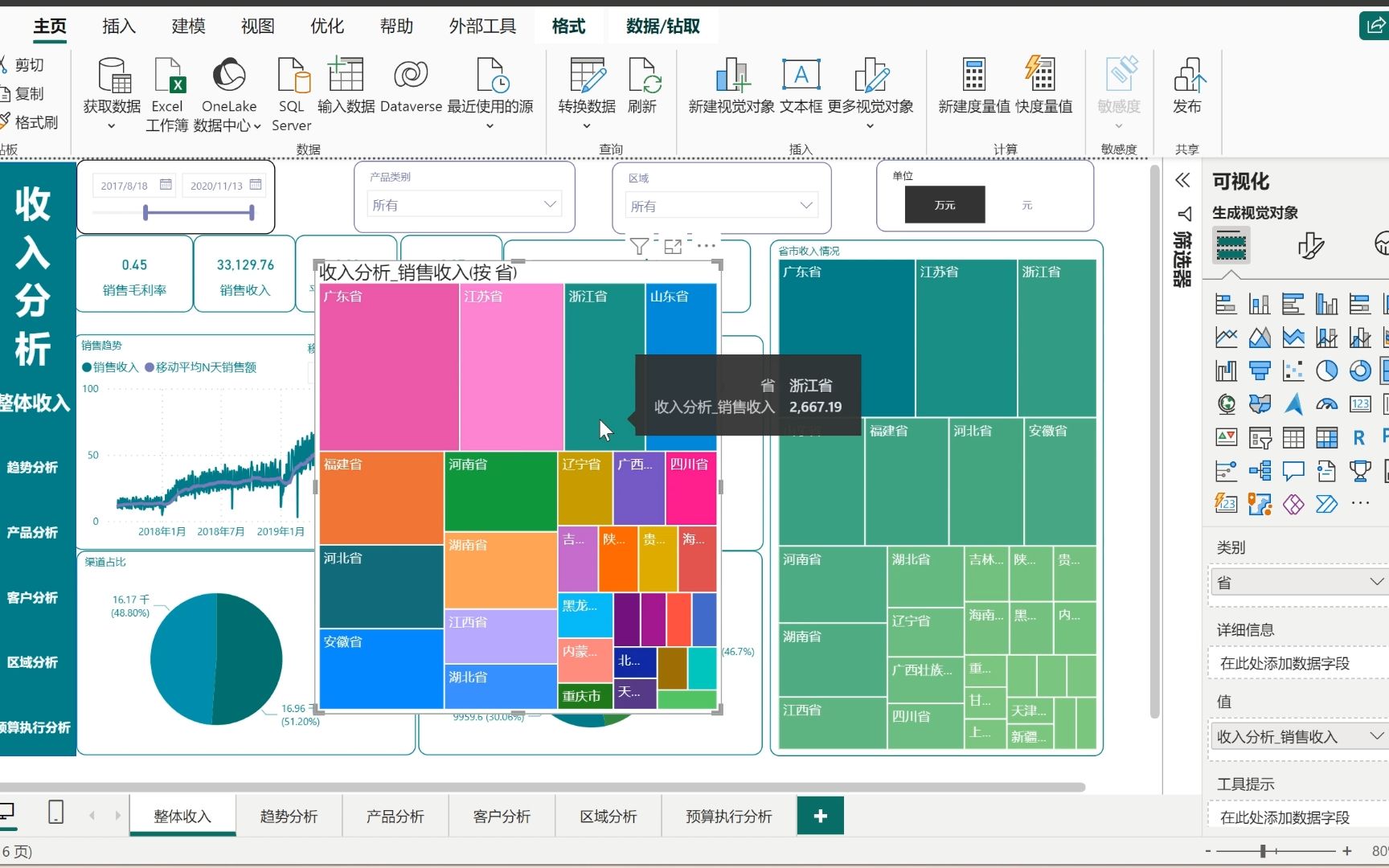Image resolution: width=1389 pixels, height=868 pixels.
Task: Open the 预算执行分析 page tab at the bottom
Action: [x=728, y=816]
